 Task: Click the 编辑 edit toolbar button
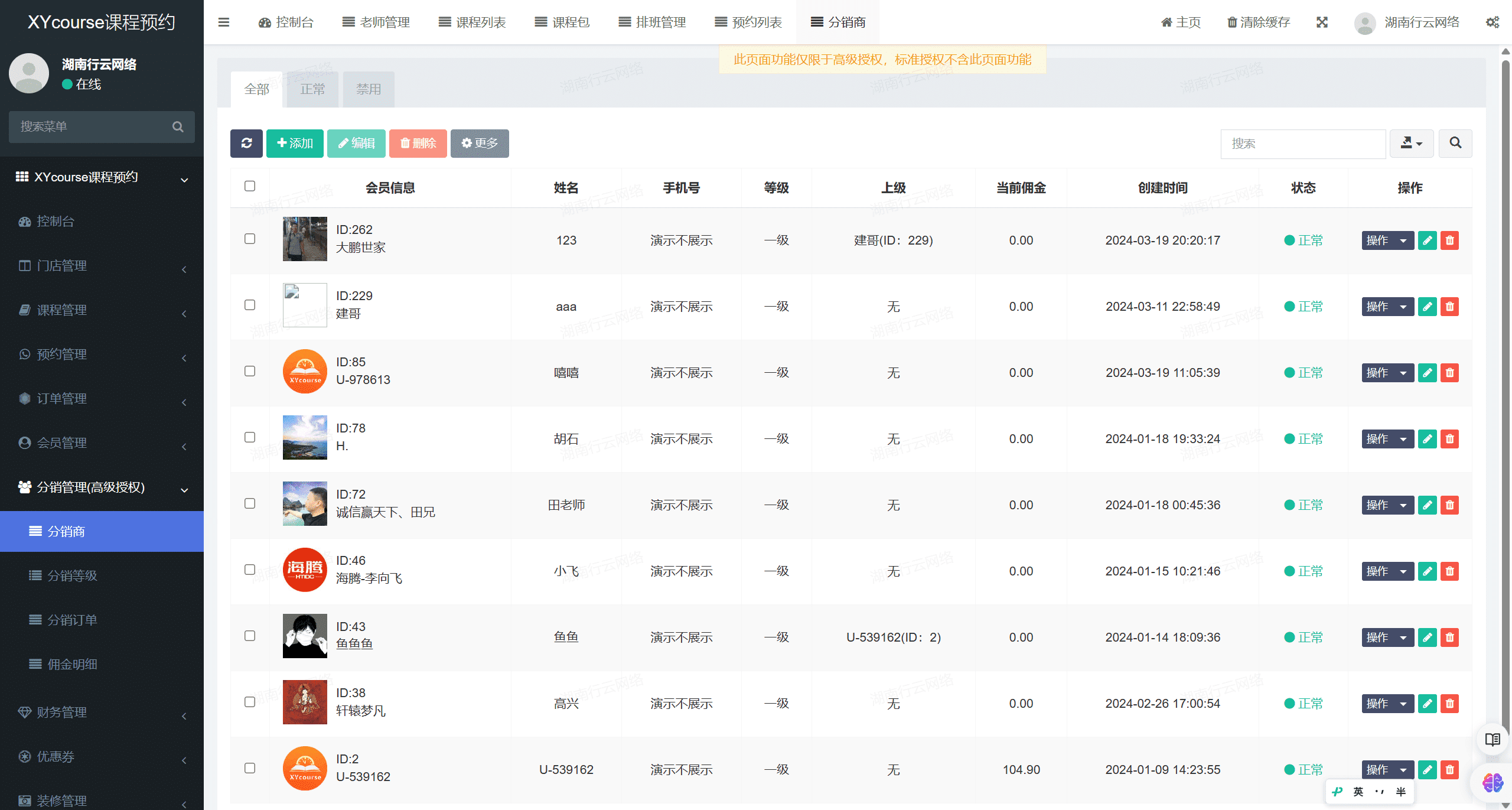pos(356,144)
